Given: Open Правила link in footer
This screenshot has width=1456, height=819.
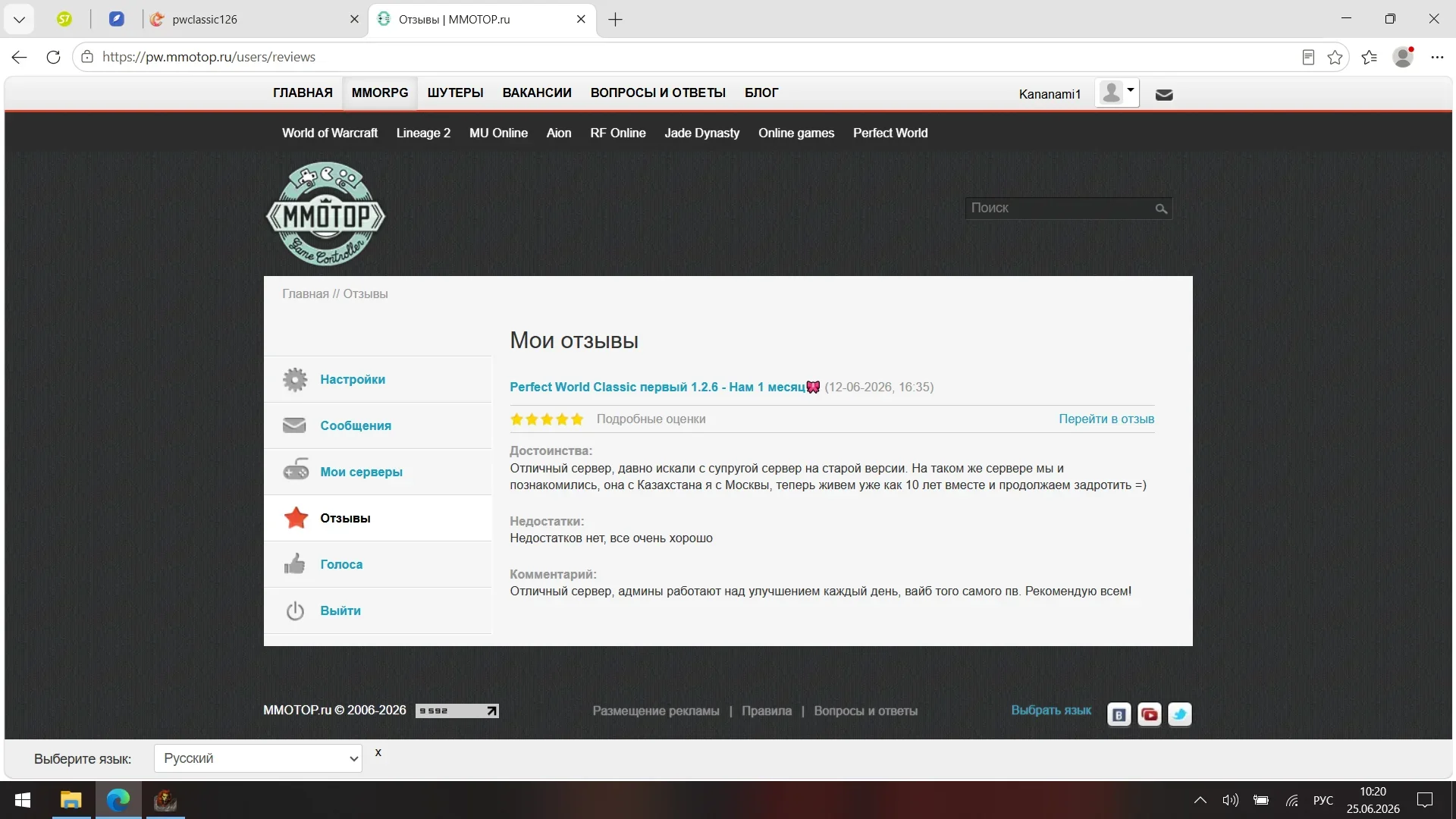Looking at the screenshot, I should pos(767,711).
